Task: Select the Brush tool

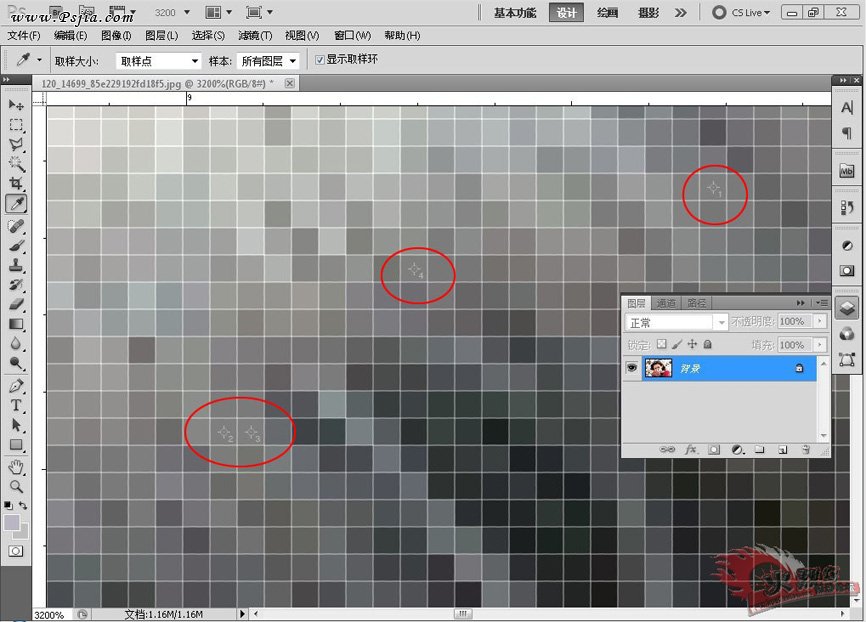Action: (16, 245)
